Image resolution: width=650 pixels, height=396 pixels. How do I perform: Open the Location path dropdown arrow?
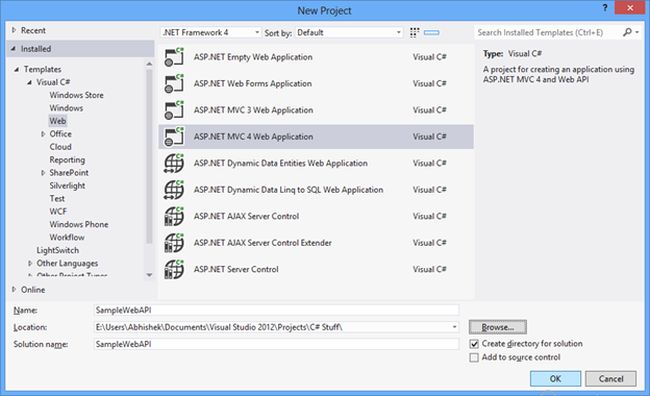[454, 327]
